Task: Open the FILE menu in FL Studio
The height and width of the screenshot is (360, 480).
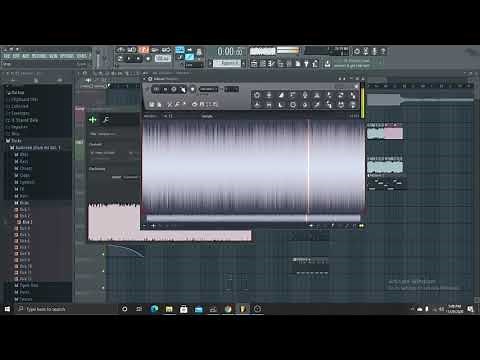Action: (x=7, y=56)
